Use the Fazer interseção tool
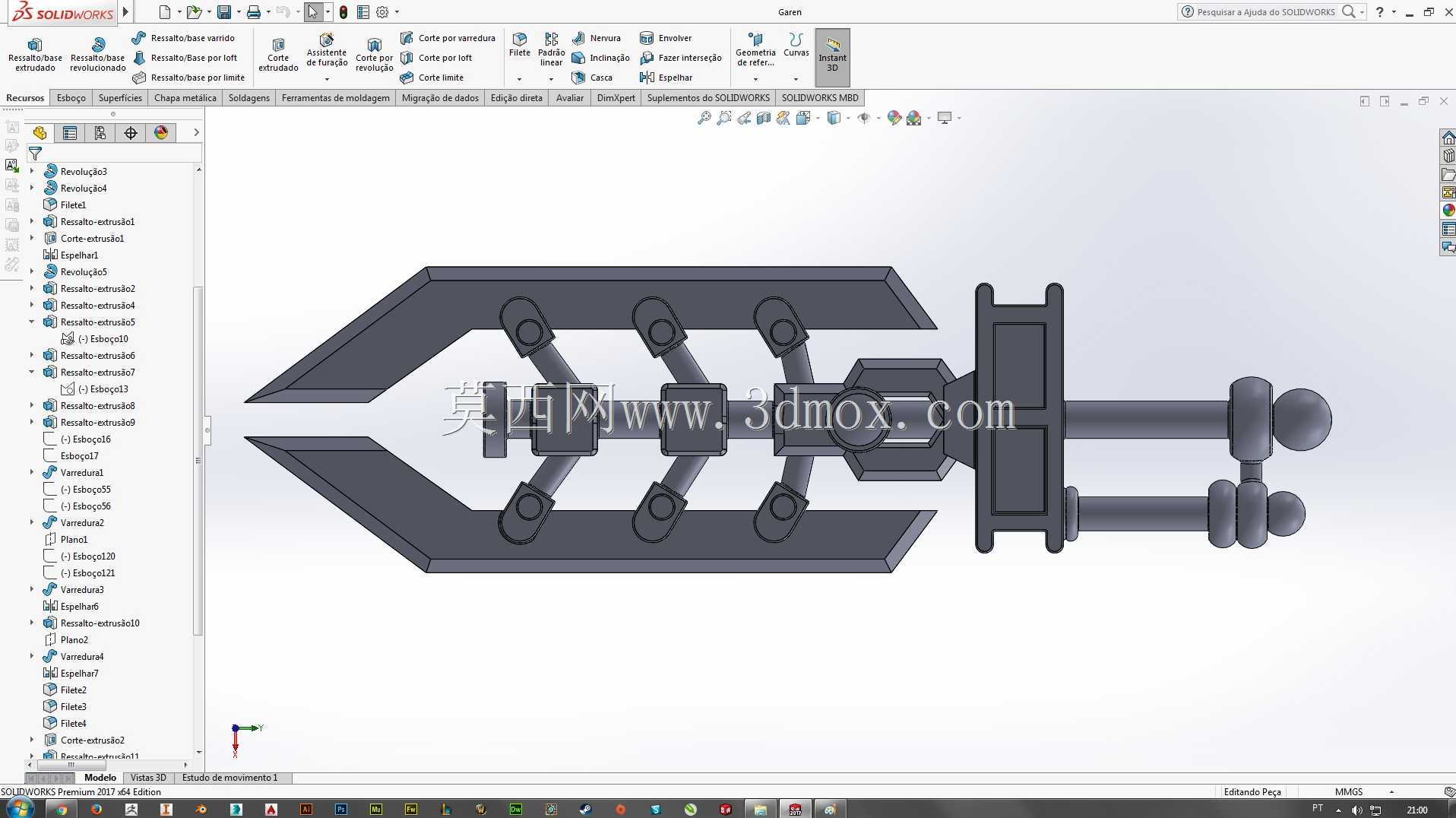The height and width of the screenshot is (818, 1456). (681, 58)
